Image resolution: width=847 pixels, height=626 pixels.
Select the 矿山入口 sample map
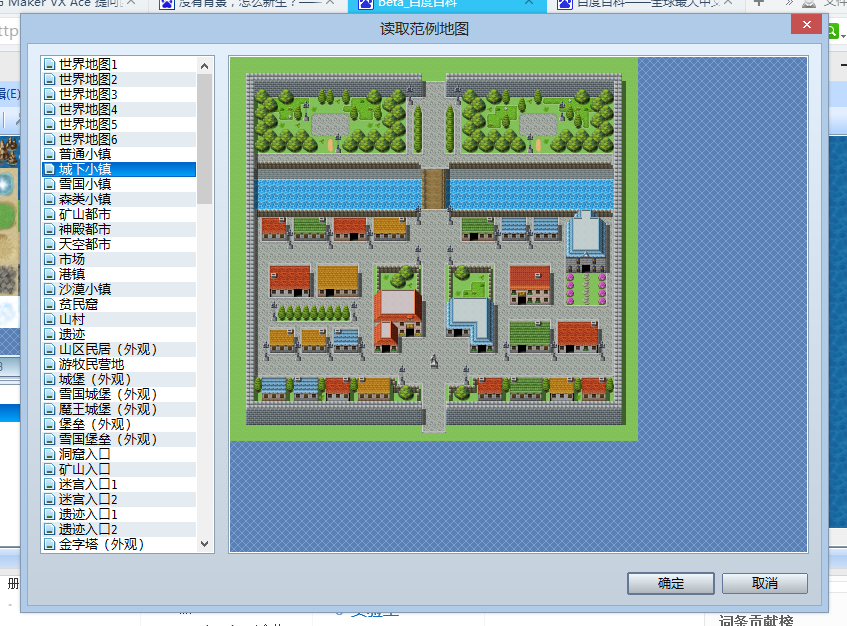click(x=119, y=469)
